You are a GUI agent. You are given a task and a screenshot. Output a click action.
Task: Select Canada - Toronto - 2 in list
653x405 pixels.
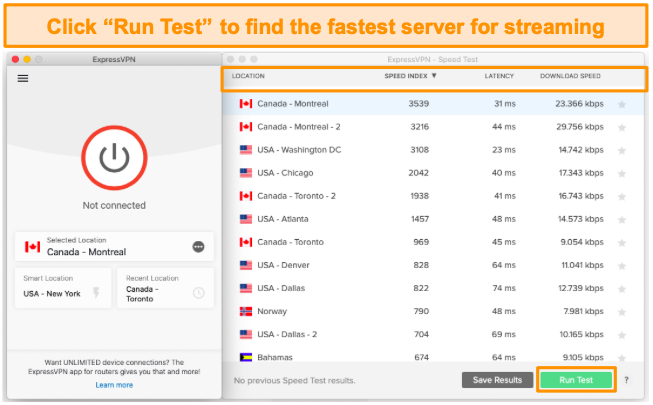pyautogui.click(x=434, y=196)
